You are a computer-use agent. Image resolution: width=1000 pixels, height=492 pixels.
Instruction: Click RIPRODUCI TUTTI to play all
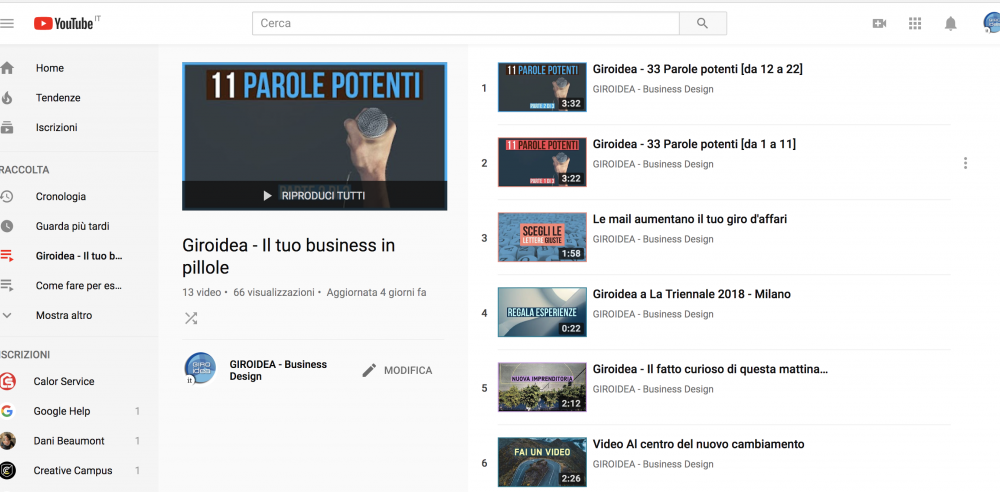314,196
